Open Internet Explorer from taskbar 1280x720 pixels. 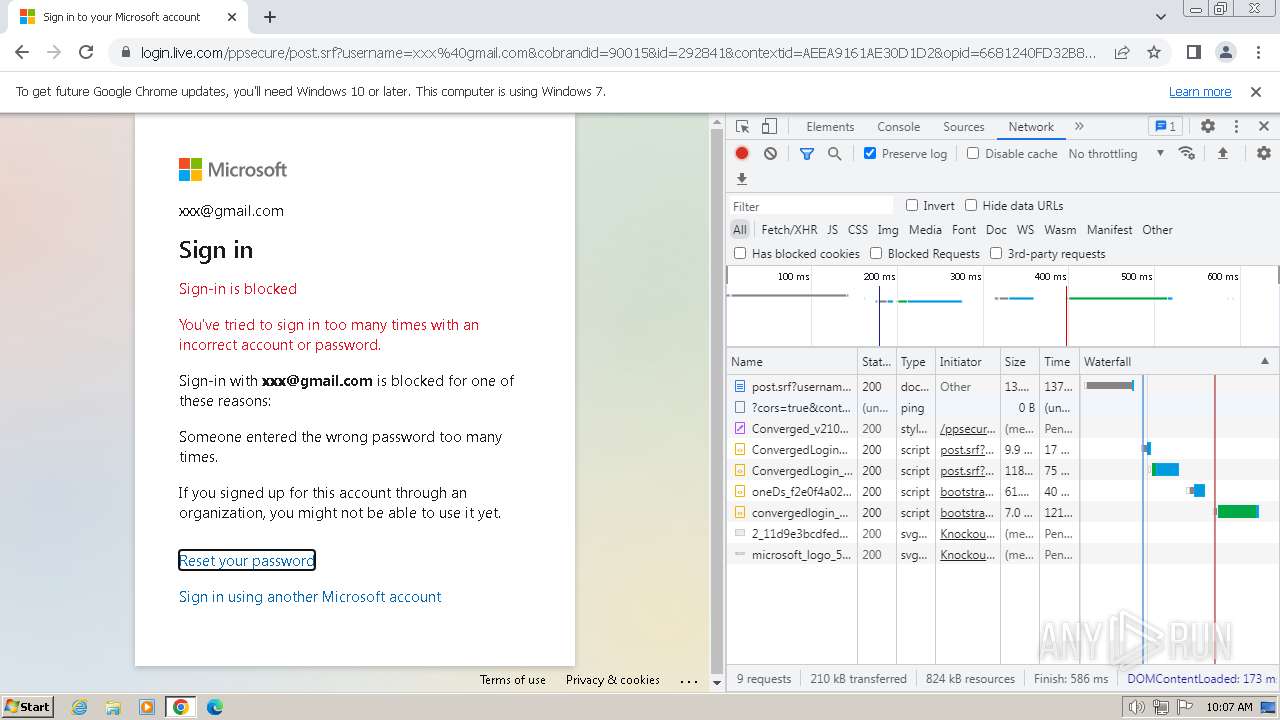(x=80, y=707)
